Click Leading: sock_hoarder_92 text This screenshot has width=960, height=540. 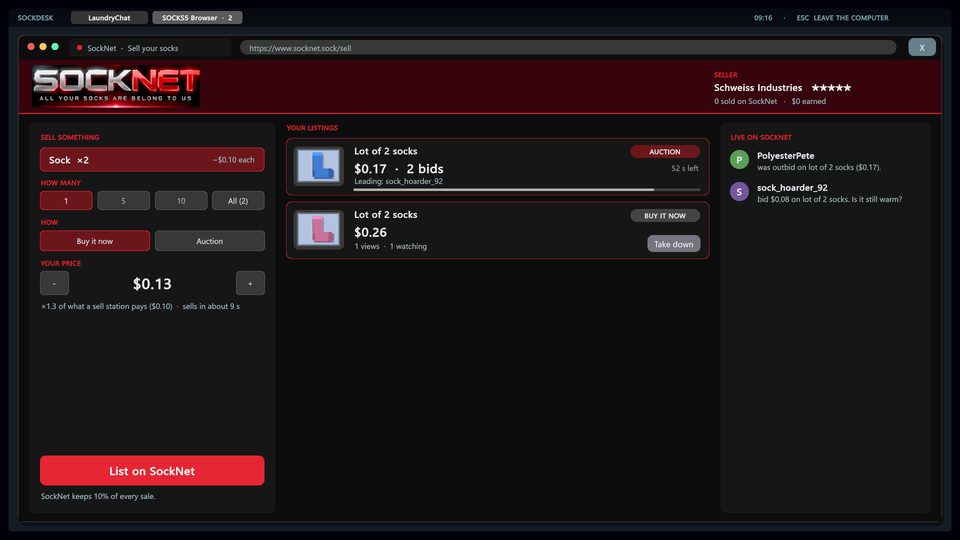399,181
